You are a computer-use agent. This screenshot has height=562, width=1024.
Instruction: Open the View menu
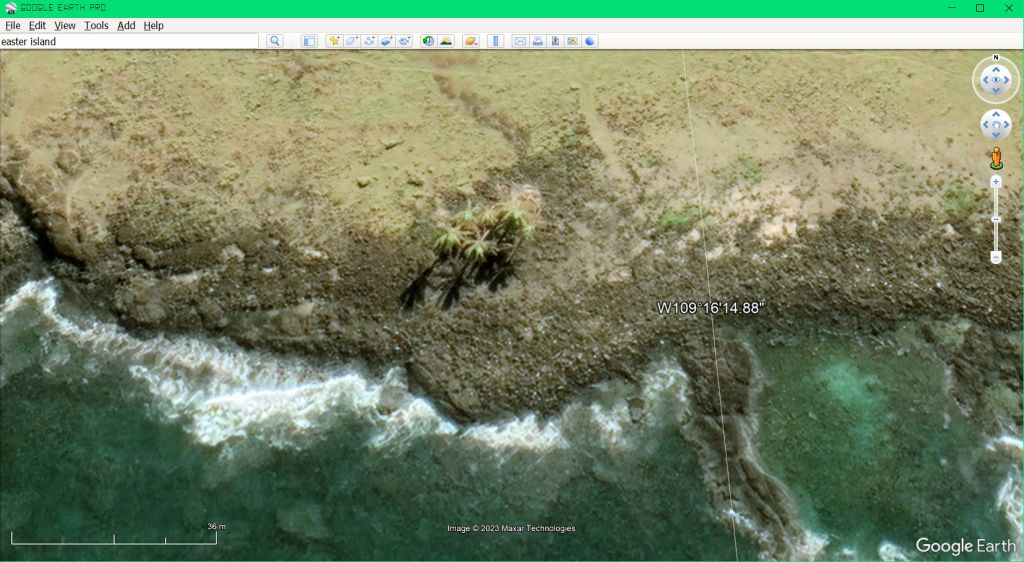click(x=65, y=25)
